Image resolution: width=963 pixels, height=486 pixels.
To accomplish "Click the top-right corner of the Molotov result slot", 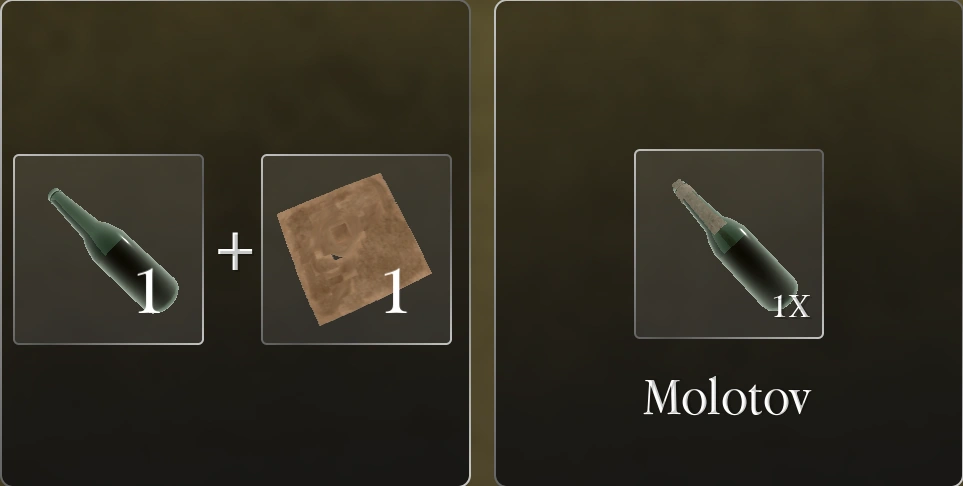I will click(x=821, y=152).
